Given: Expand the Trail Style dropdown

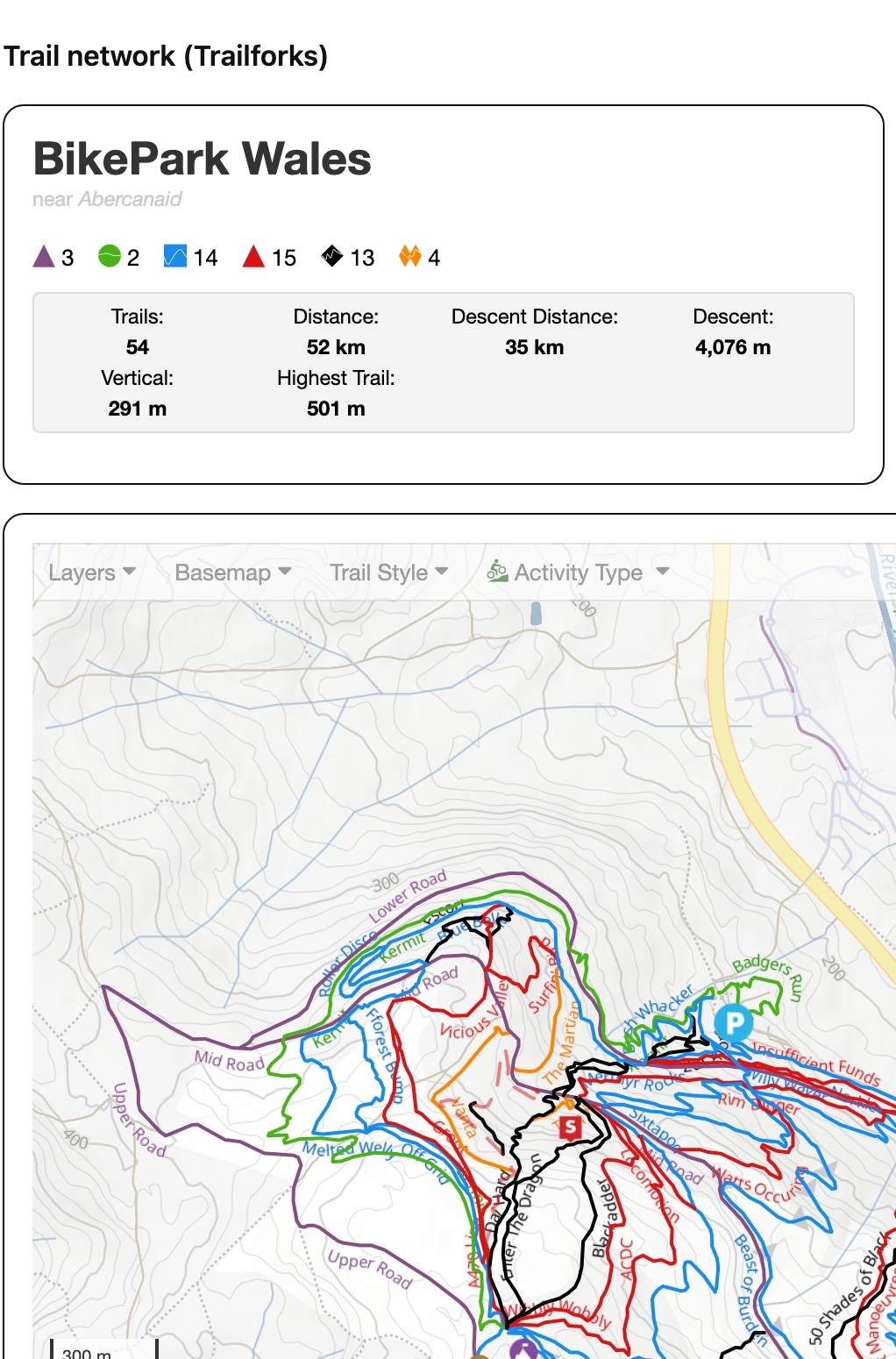Looking at the screenshot, I should pos(388,573).
